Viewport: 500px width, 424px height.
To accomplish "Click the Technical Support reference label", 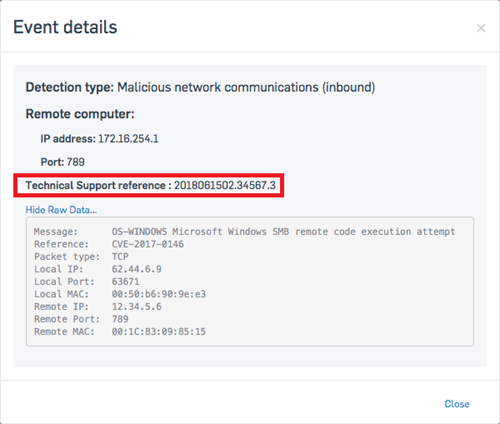I will [98, 185].
